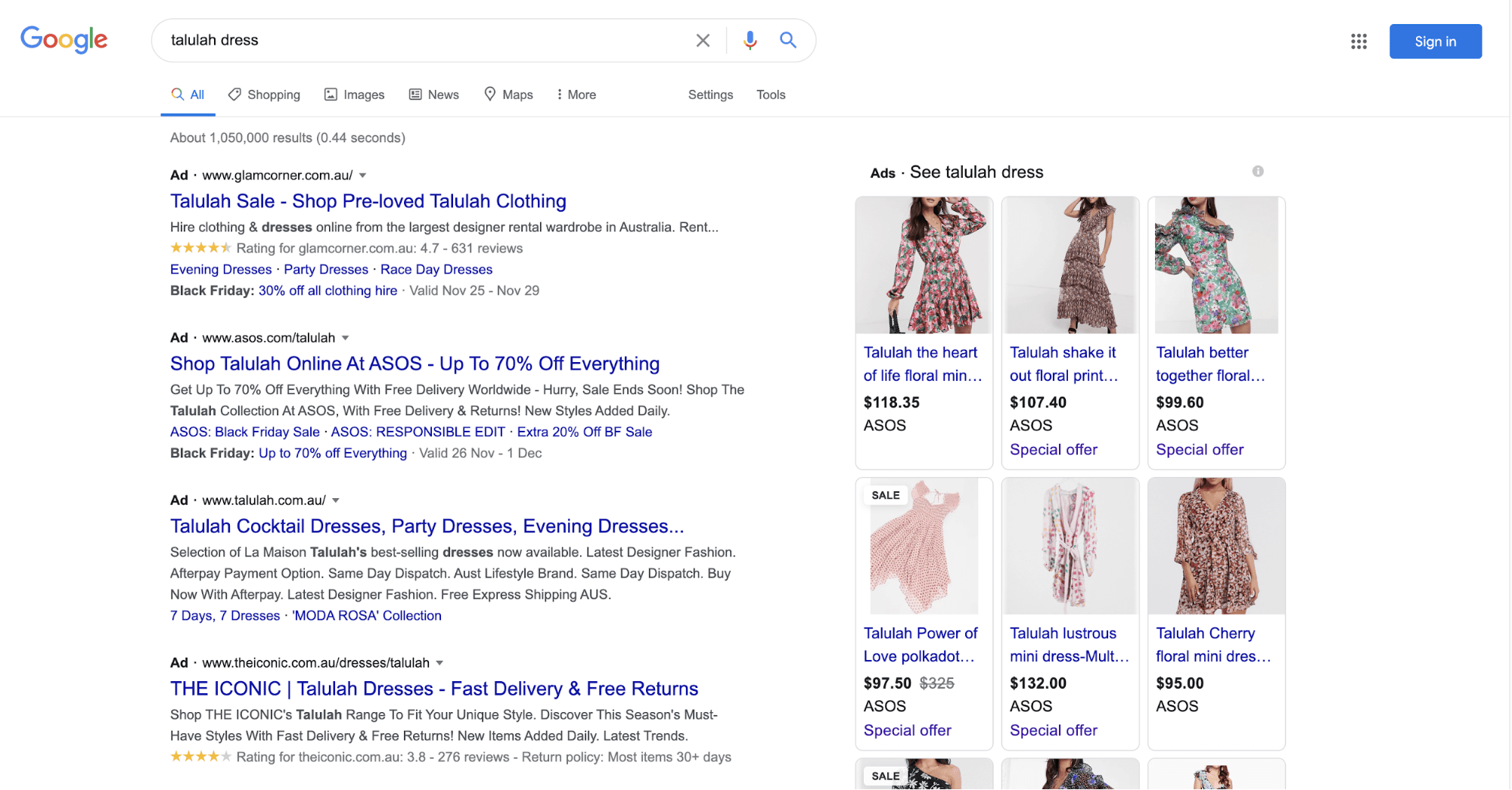Click the Sign in button
This screenshot has width=1512, height=790.
[x=1435, y=42]
